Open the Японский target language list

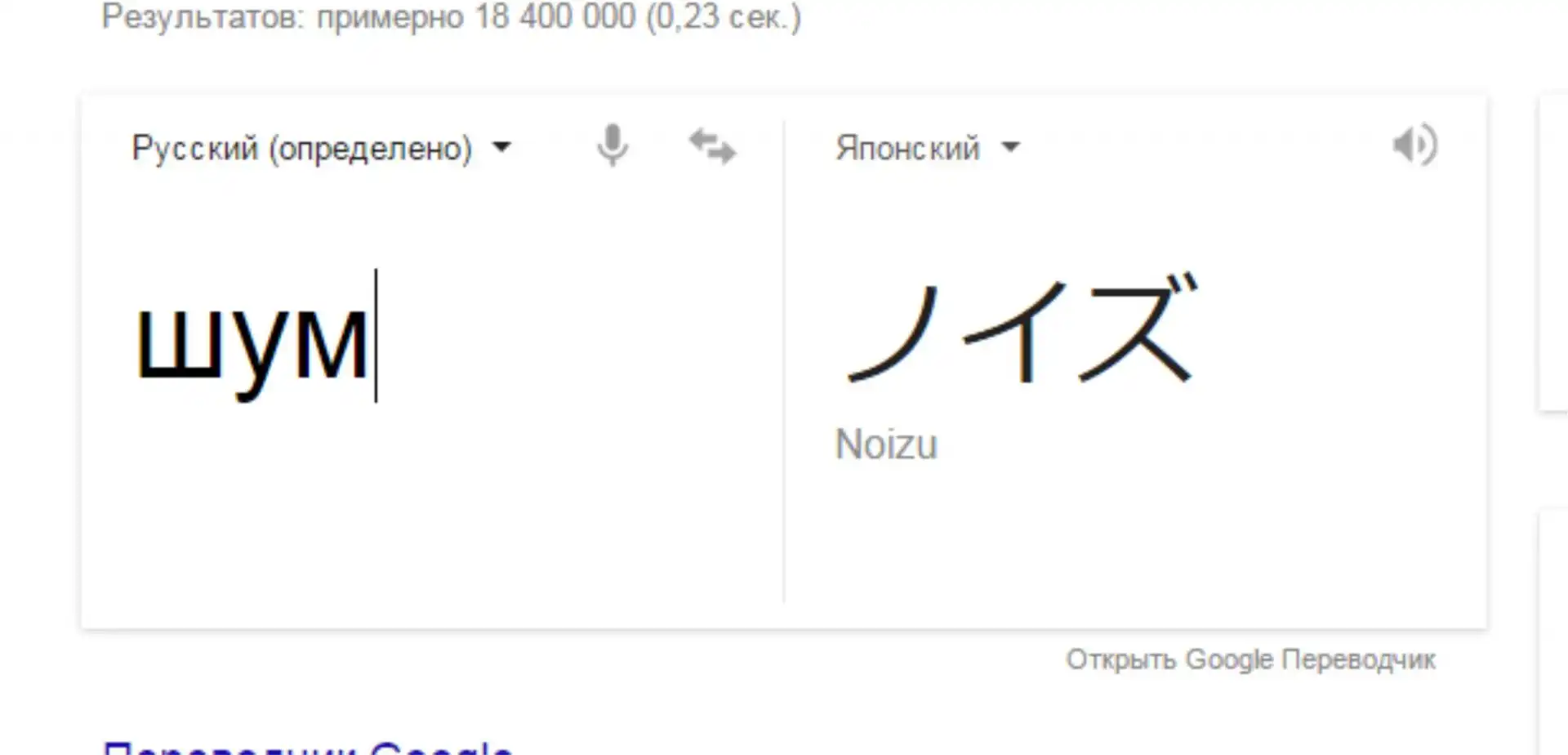[x=907, y=149]
